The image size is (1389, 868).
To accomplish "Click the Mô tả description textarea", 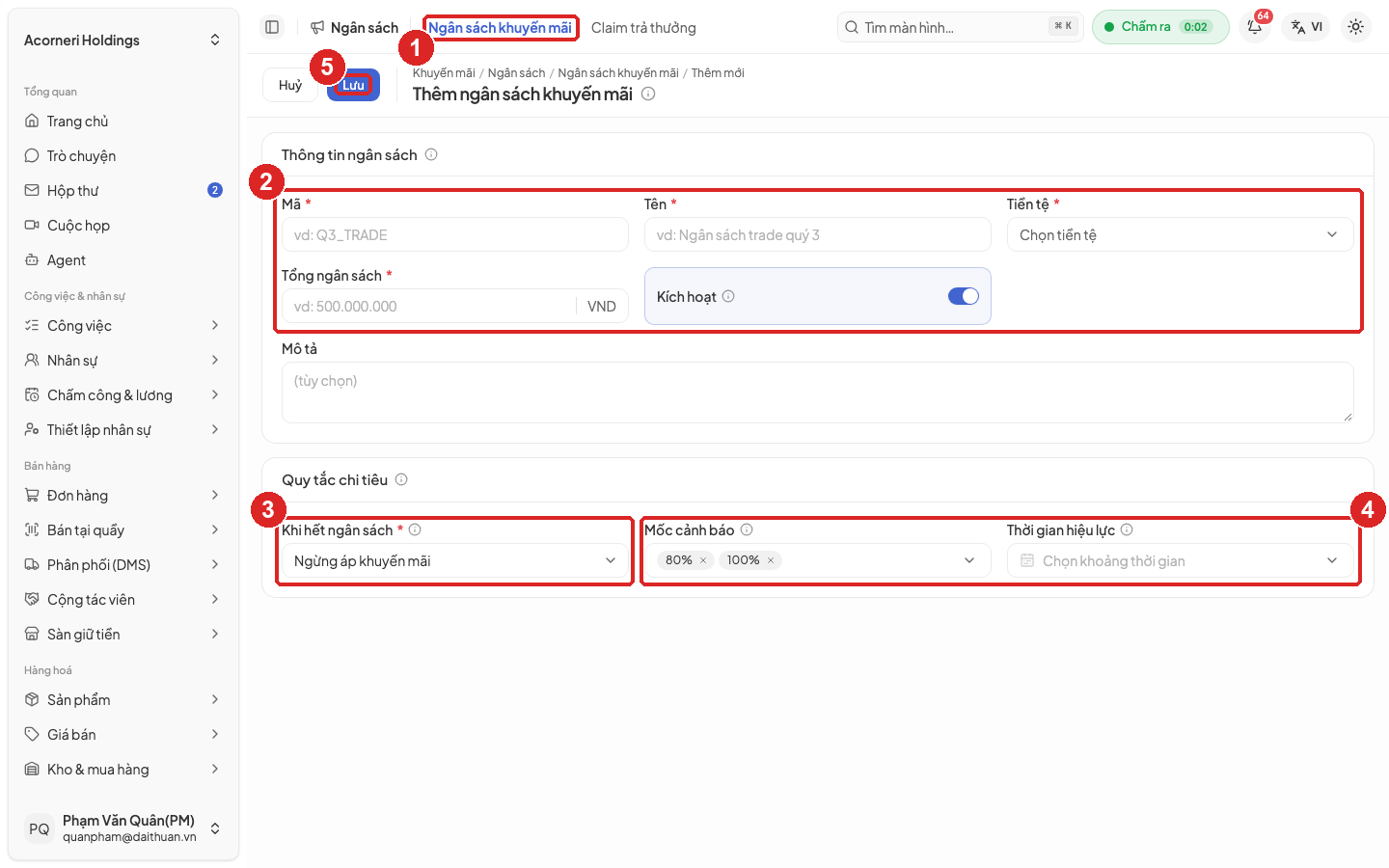I will (818, 393).
